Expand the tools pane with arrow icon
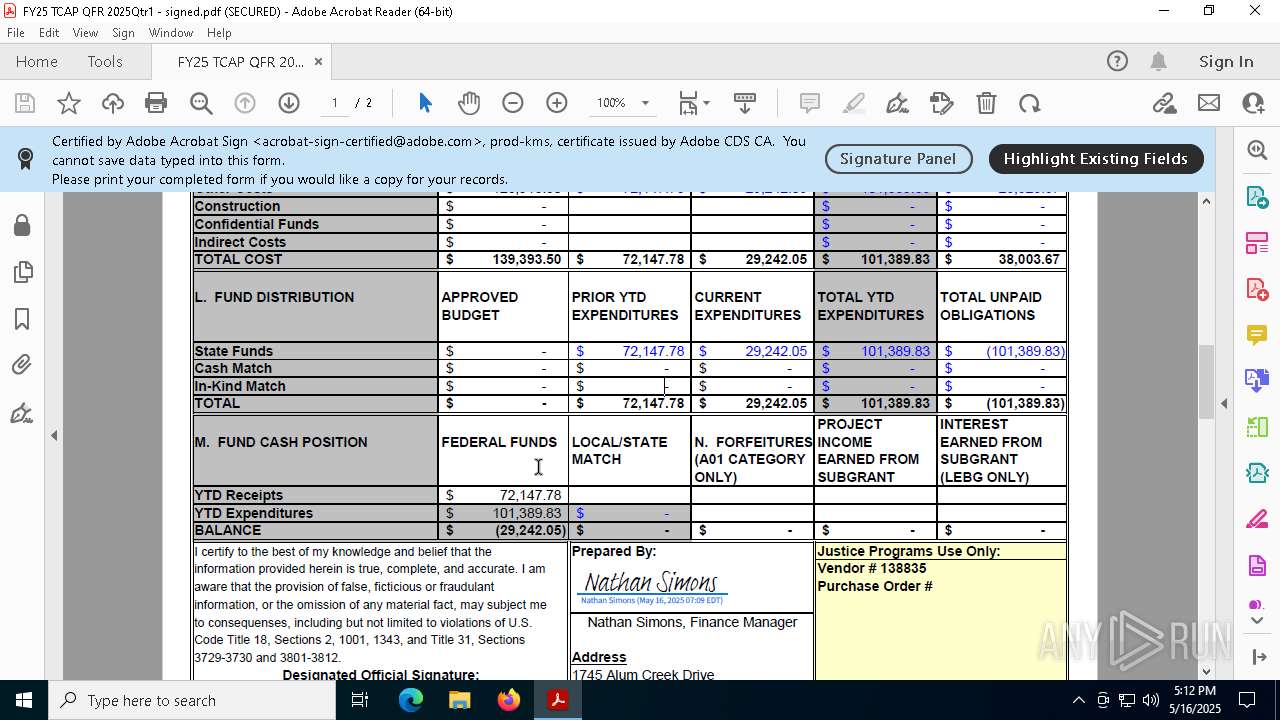Screen dimensions: 1280x720 point(1257,657)
